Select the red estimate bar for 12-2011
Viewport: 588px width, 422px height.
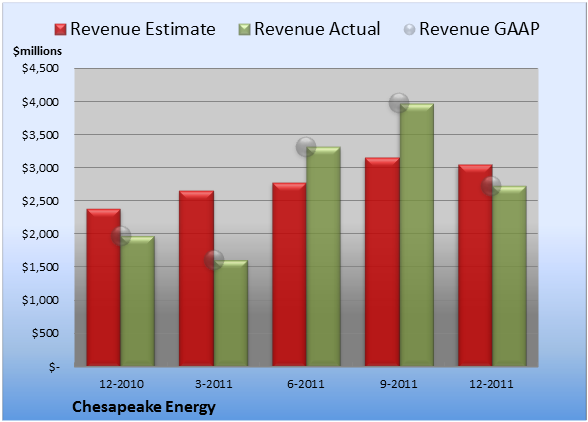(x=475, y=265)
